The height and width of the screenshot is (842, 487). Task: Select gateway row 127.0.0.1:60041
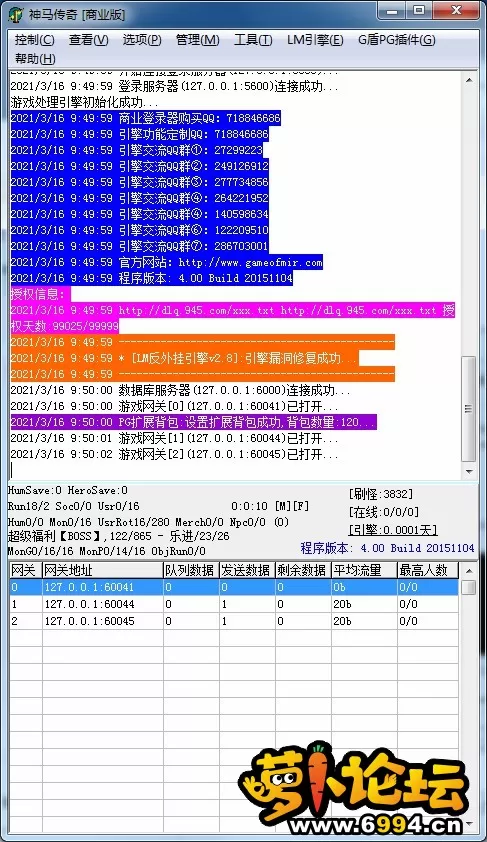click(234, 587)
